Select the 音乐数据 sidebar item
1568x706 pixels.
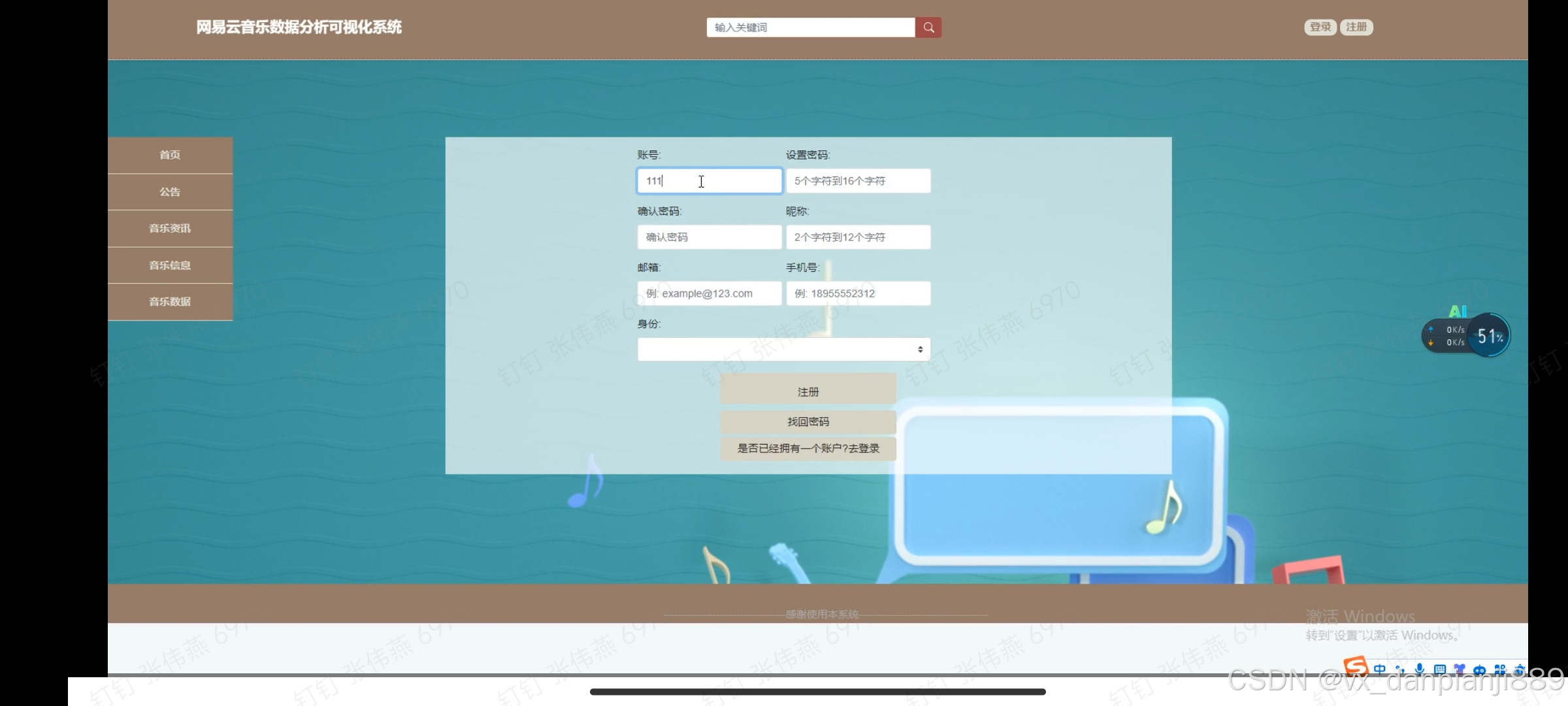tap(170, 301)
